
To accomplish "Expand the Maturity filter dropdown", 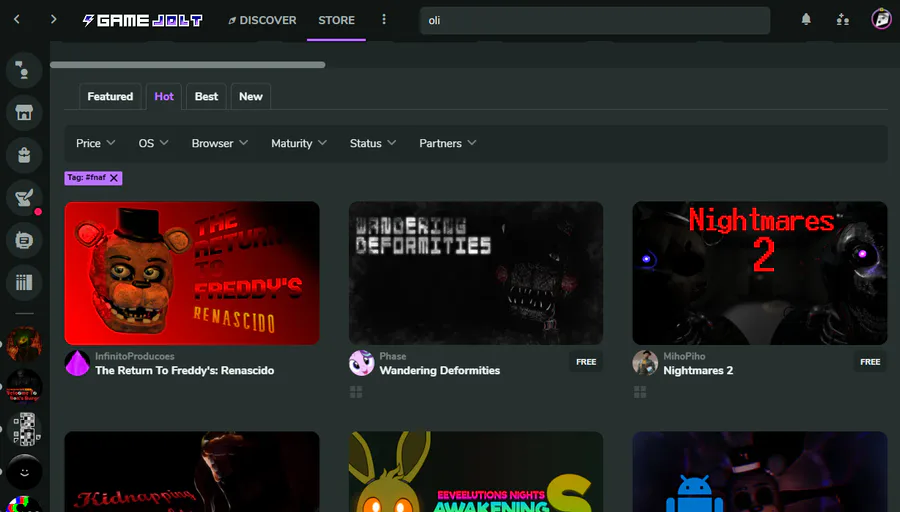I will point(298,143).
